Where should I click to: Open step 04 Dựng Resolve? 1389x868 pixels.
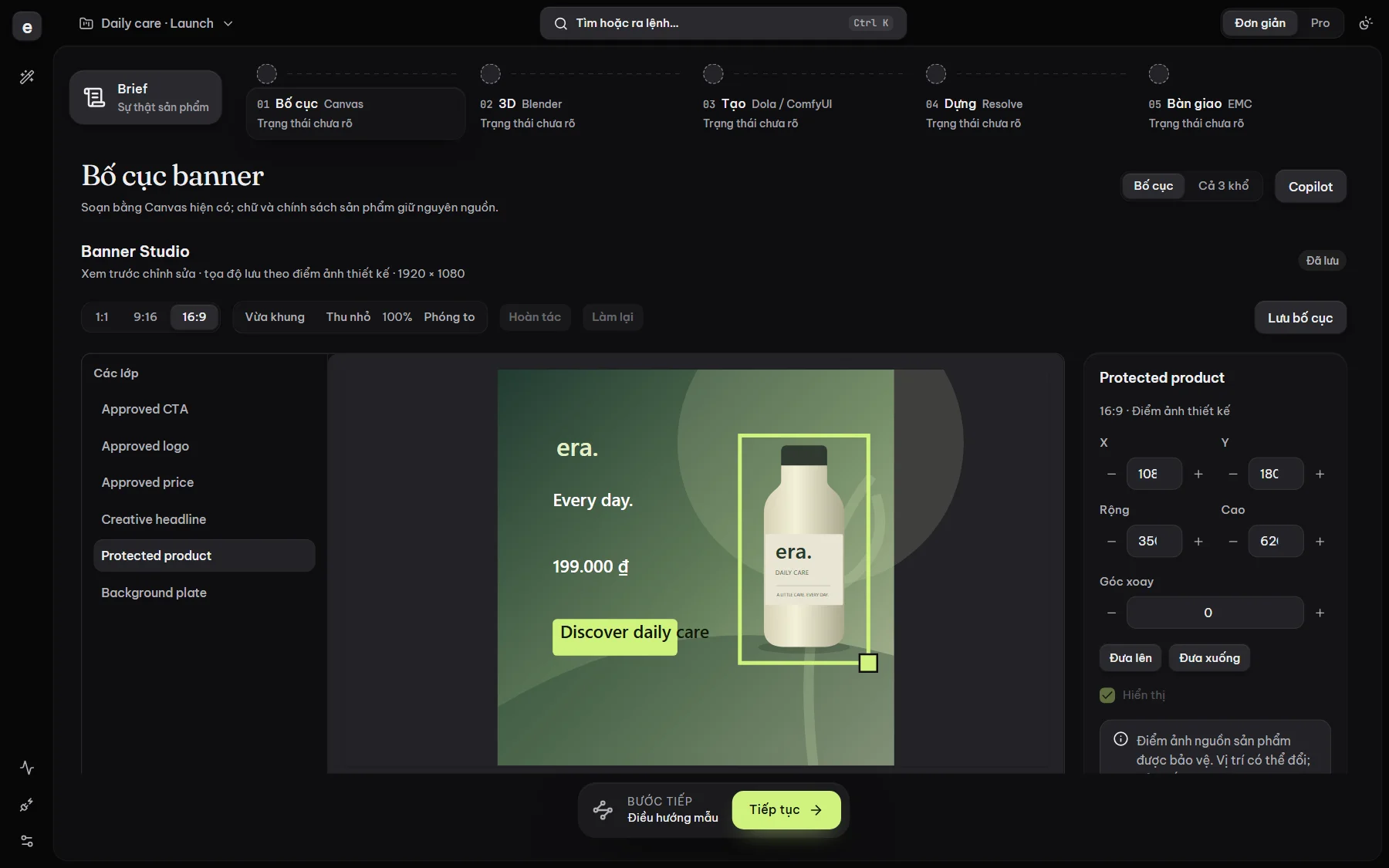pyautogui.click(x=1025, y=113)
